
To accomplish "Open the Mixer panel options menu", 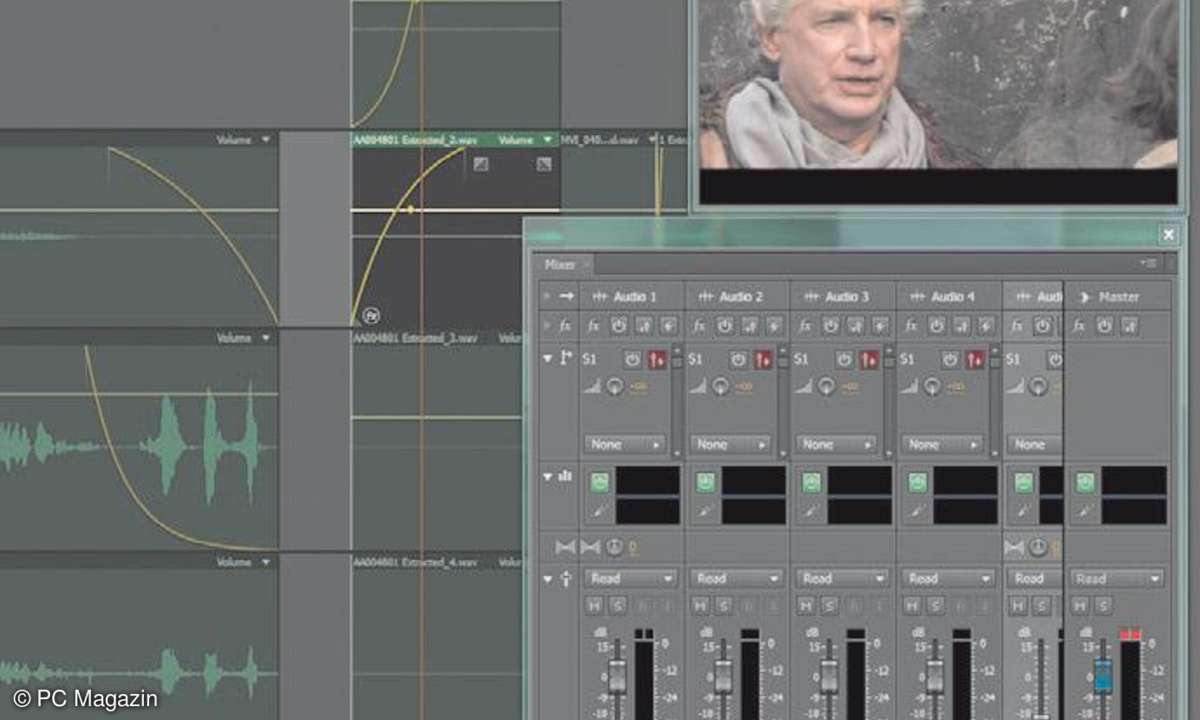I will (x=1148, y=264).
